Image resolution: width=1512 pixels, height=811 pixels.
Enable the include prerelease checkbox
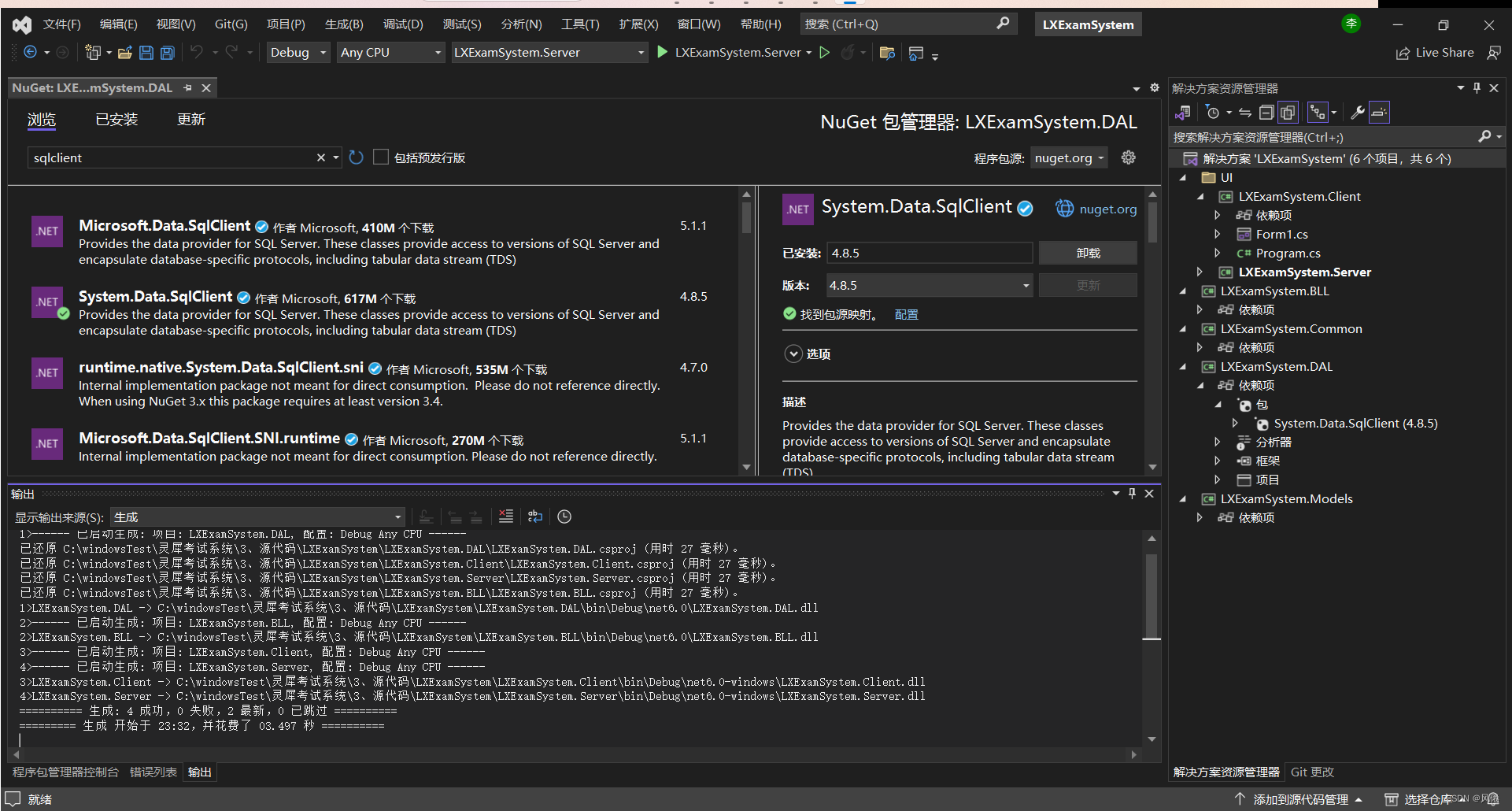(x=381, y=157)
